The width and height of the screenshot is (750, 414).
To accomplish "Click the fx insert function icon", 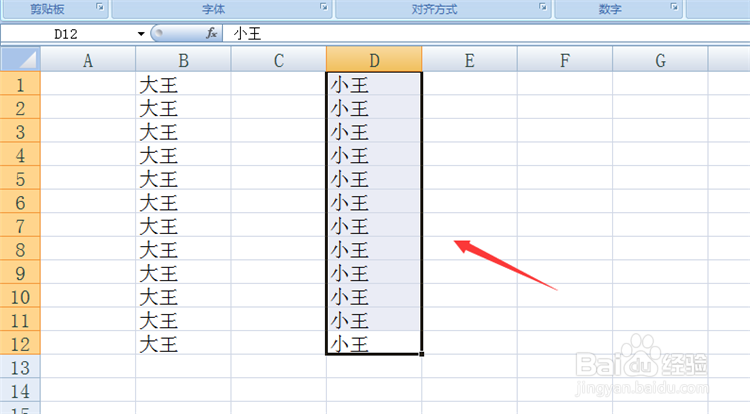I will [x=211, y=33].
